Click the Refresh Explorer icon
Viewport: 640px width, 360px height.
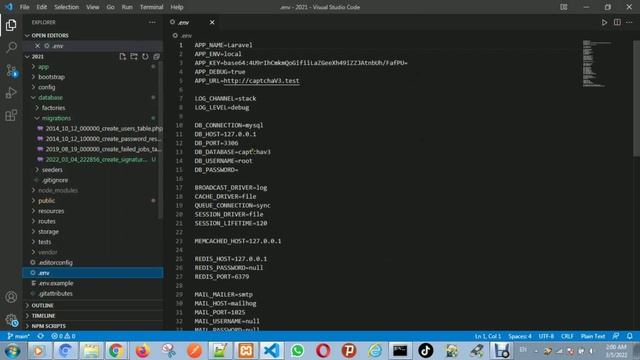[145, 57]
